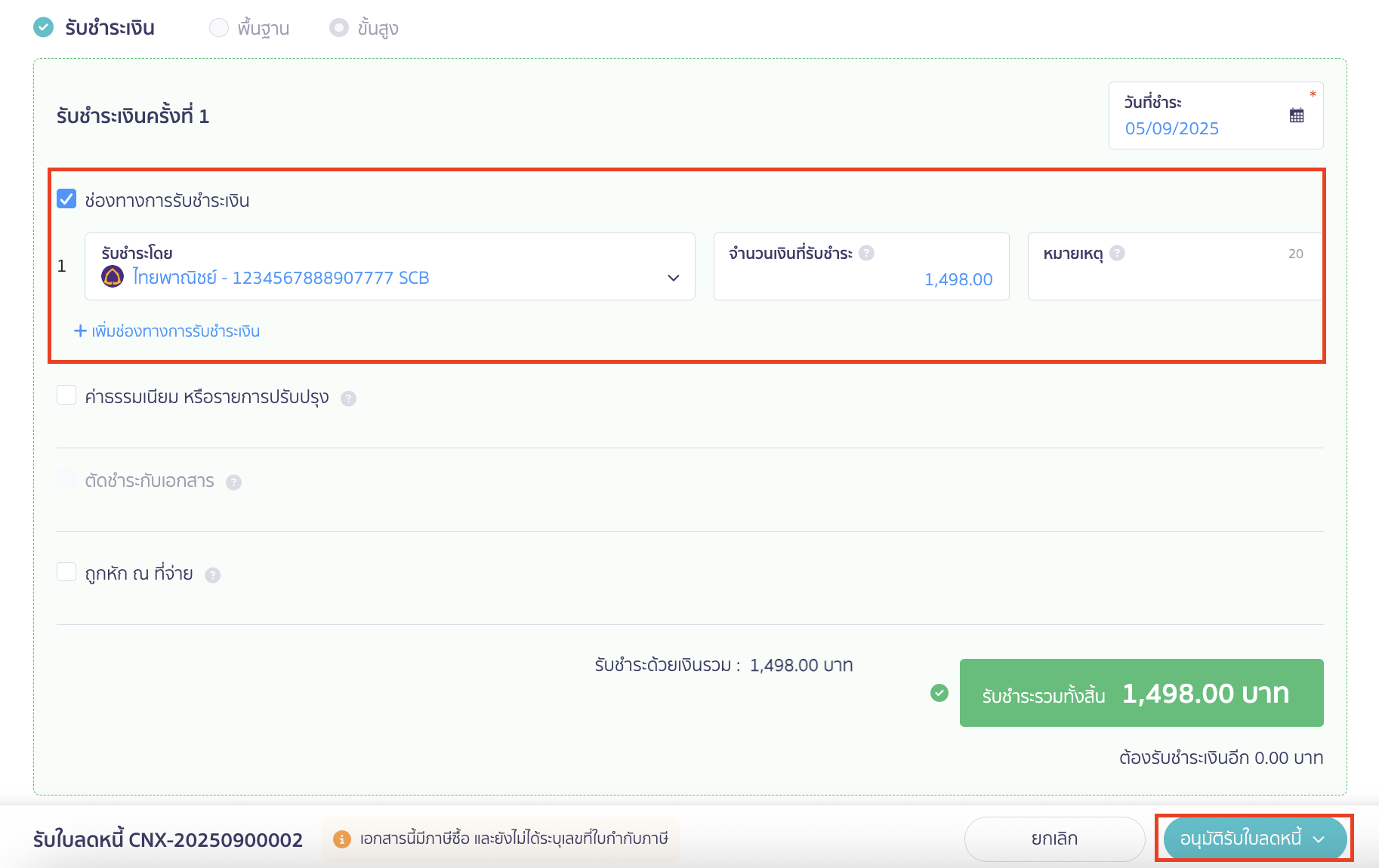The image size is (1379, 868).
Task: Click help icon beside จำนวนเงินที่รับชำระ
Action: pyautogui.click(x=866, y=254)
